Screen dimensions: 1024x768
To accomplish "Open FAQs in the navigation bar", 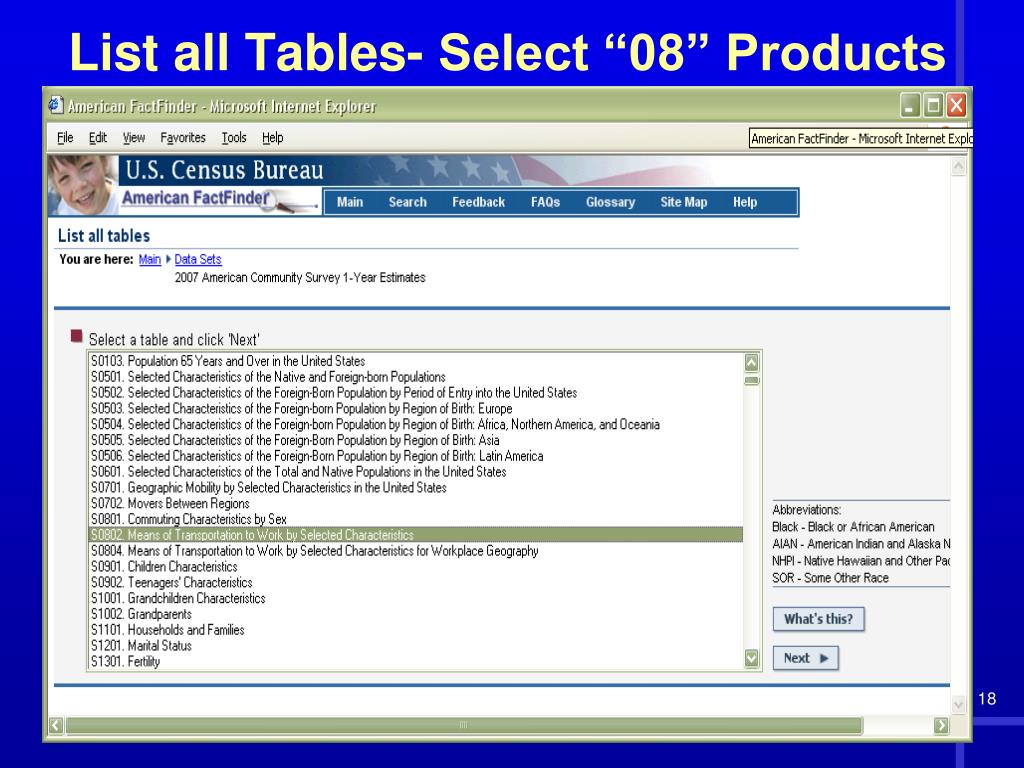I will click(545, 202).
